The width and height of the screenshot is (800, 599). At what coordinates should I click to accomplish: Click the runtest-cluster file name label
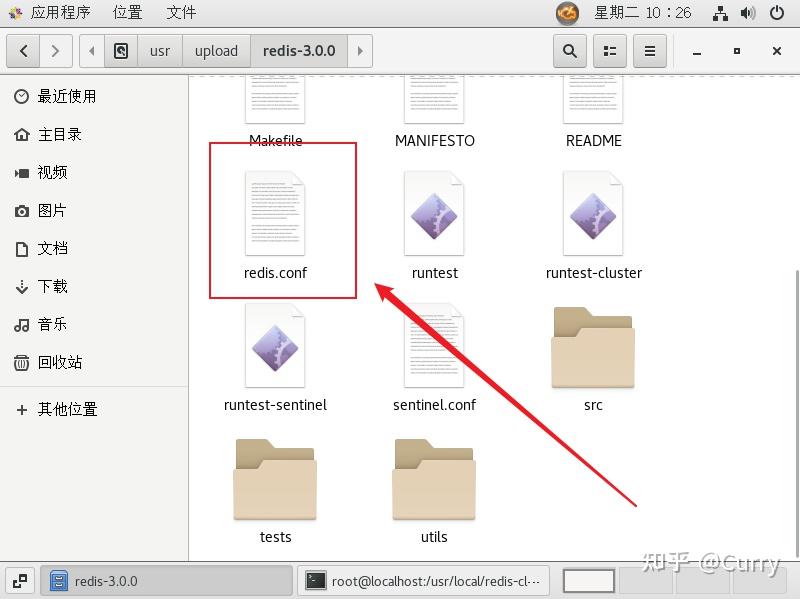click(593, 273)
